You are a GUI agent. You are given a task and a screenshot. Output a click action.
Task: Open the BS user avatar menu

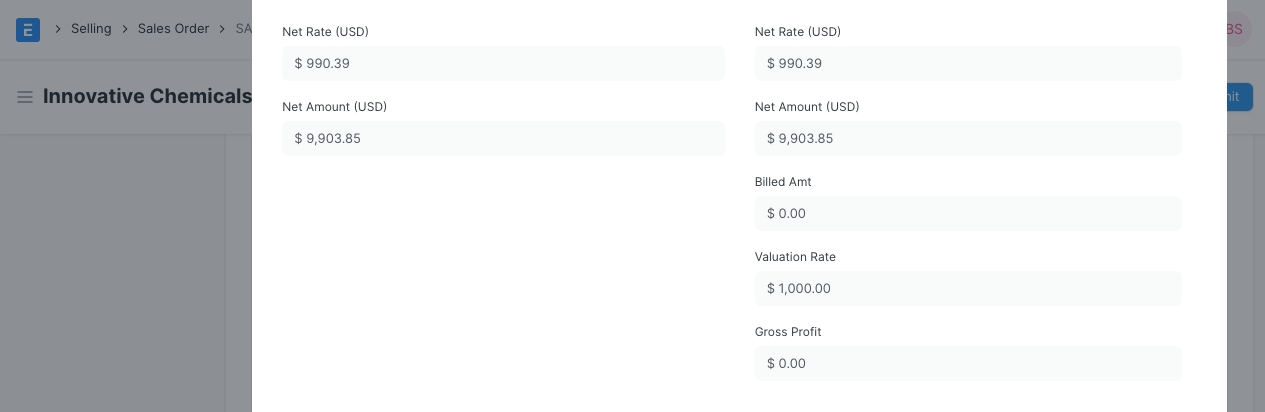(x=1236, y=30)
